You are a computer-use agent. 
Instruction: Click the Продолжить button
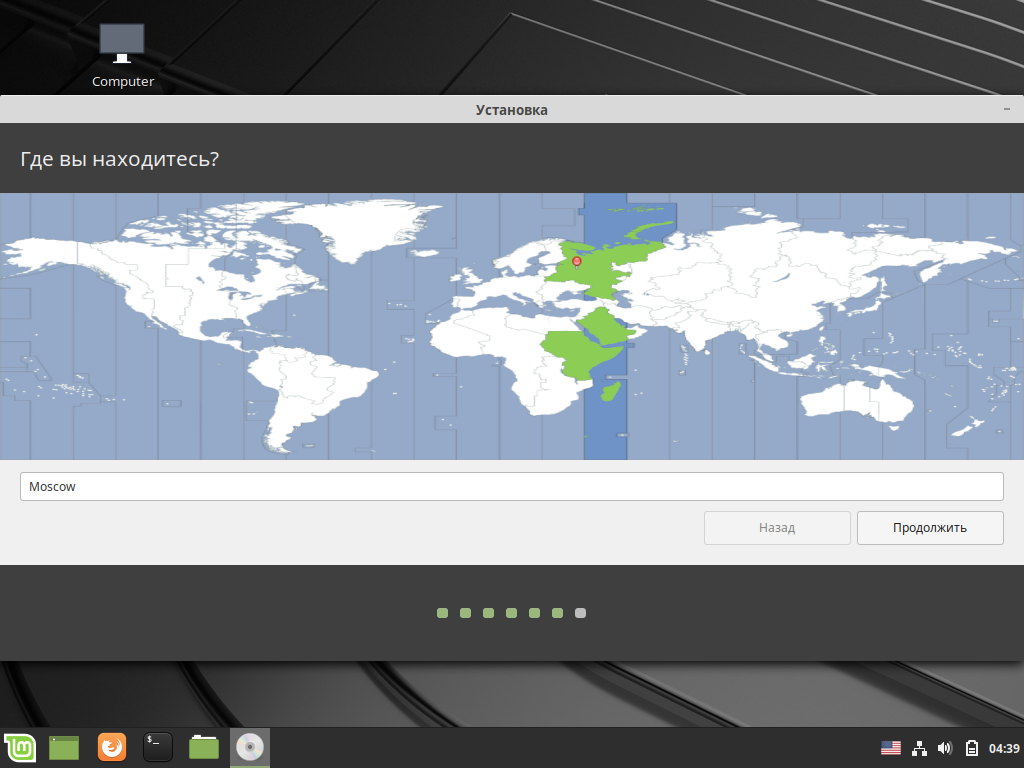click(930, 528)
